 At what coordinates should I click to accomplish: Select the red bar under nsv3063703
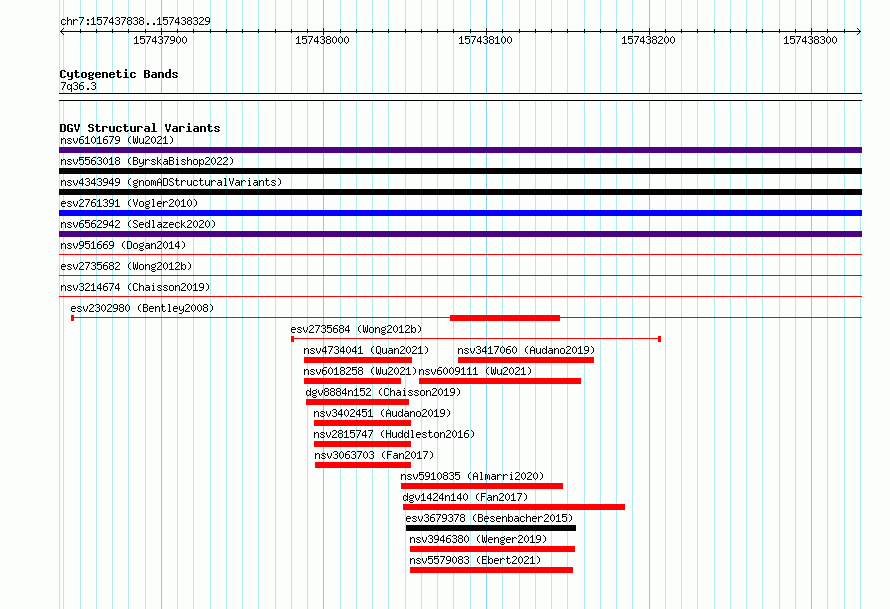click(x=363, y=465)
